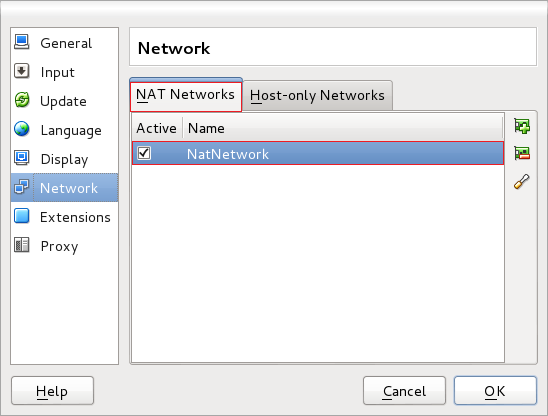Viewport: 548px width, 416px height.
Task: Select the Network settings category
Action: coord(64,187)
